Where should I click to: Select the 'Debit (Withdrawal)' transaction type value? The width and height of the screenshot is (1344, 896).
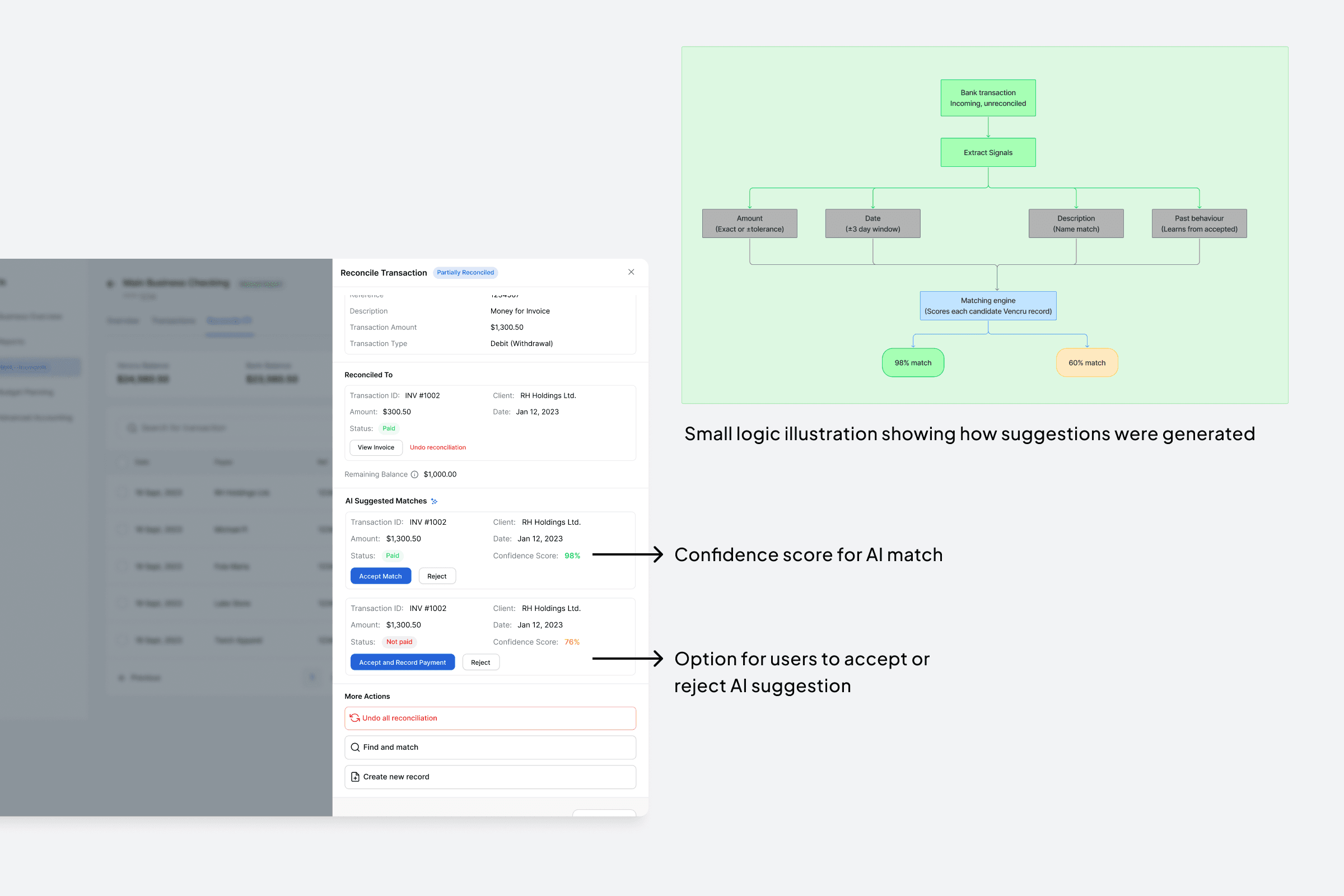[521, 343]
